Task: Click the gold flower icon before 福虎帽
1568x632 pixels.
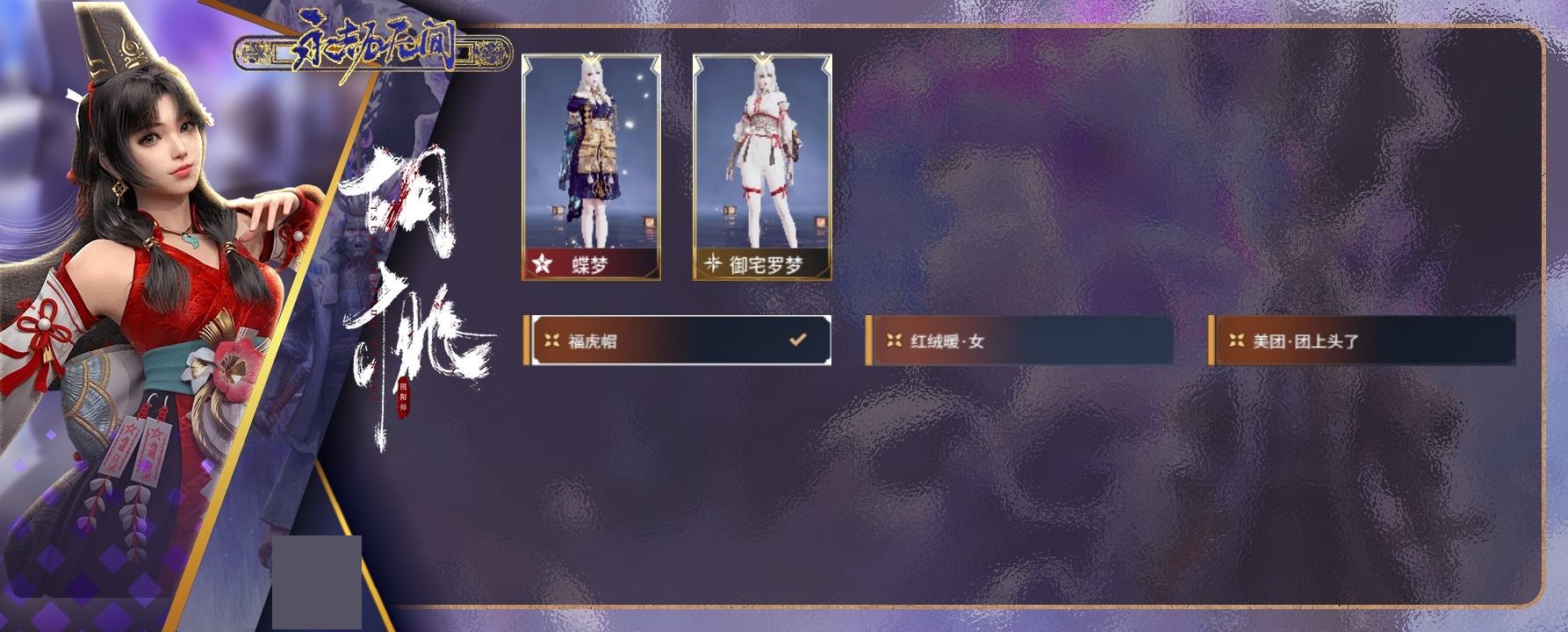Action: coord(551,341)
